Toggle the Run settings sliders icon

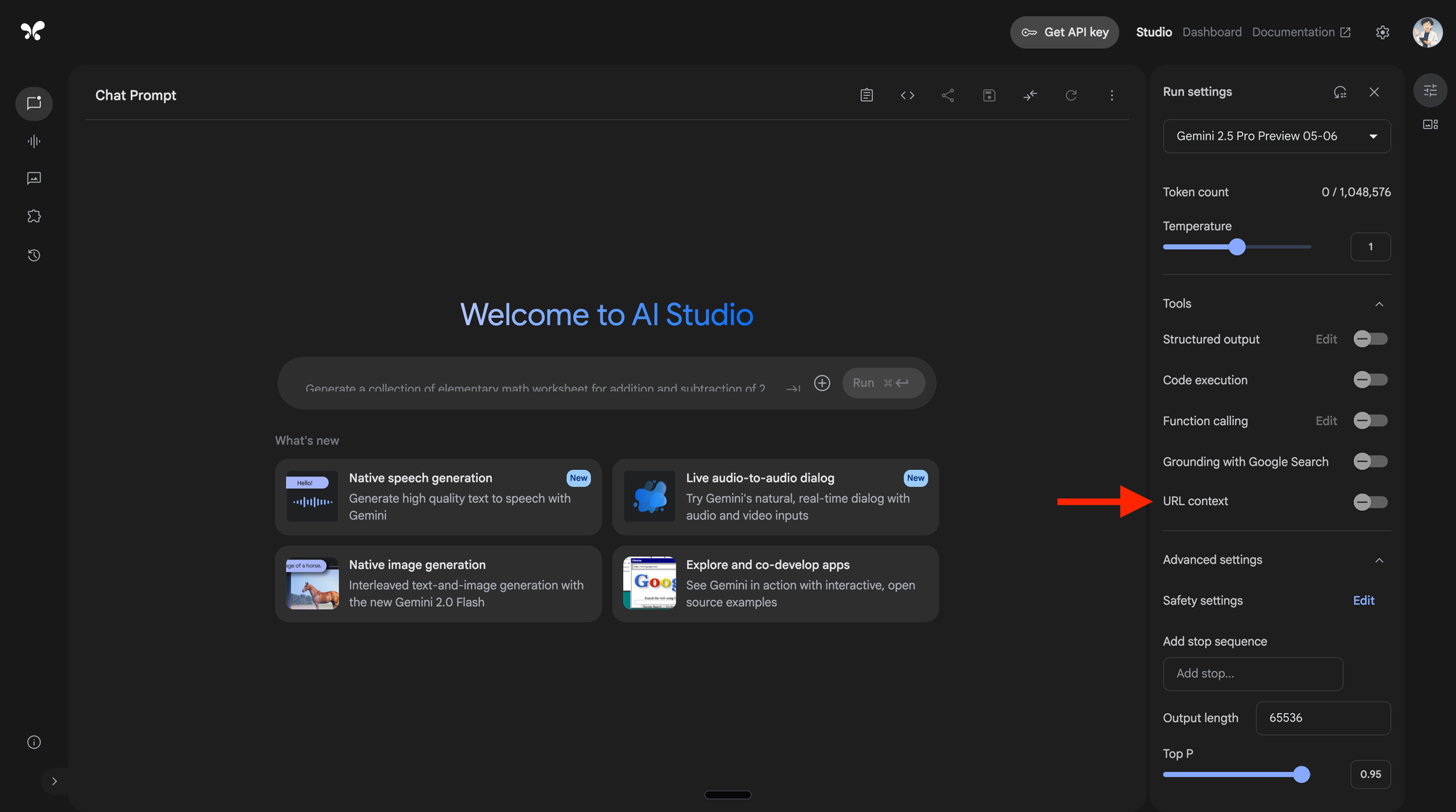tap(1430, 90)
